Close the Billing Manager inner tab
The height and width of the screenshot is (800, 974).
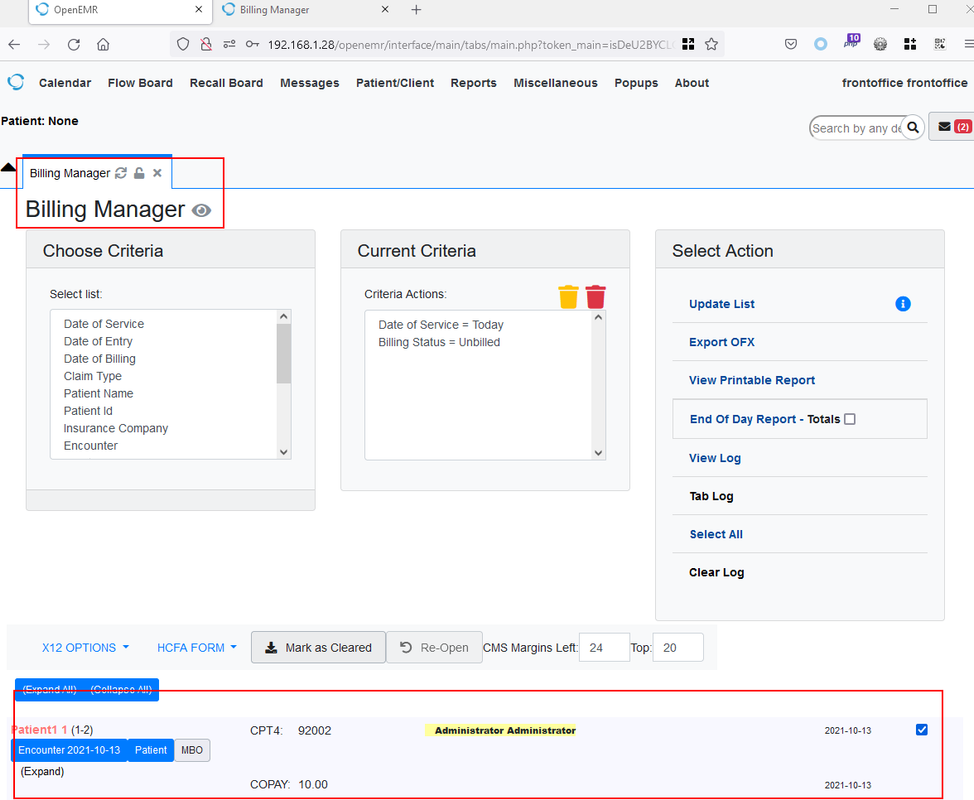157,173
